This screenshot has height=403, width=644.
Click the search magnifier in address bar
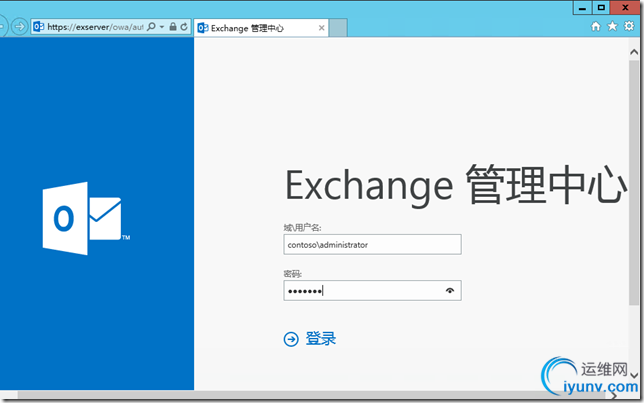point(152,27)
